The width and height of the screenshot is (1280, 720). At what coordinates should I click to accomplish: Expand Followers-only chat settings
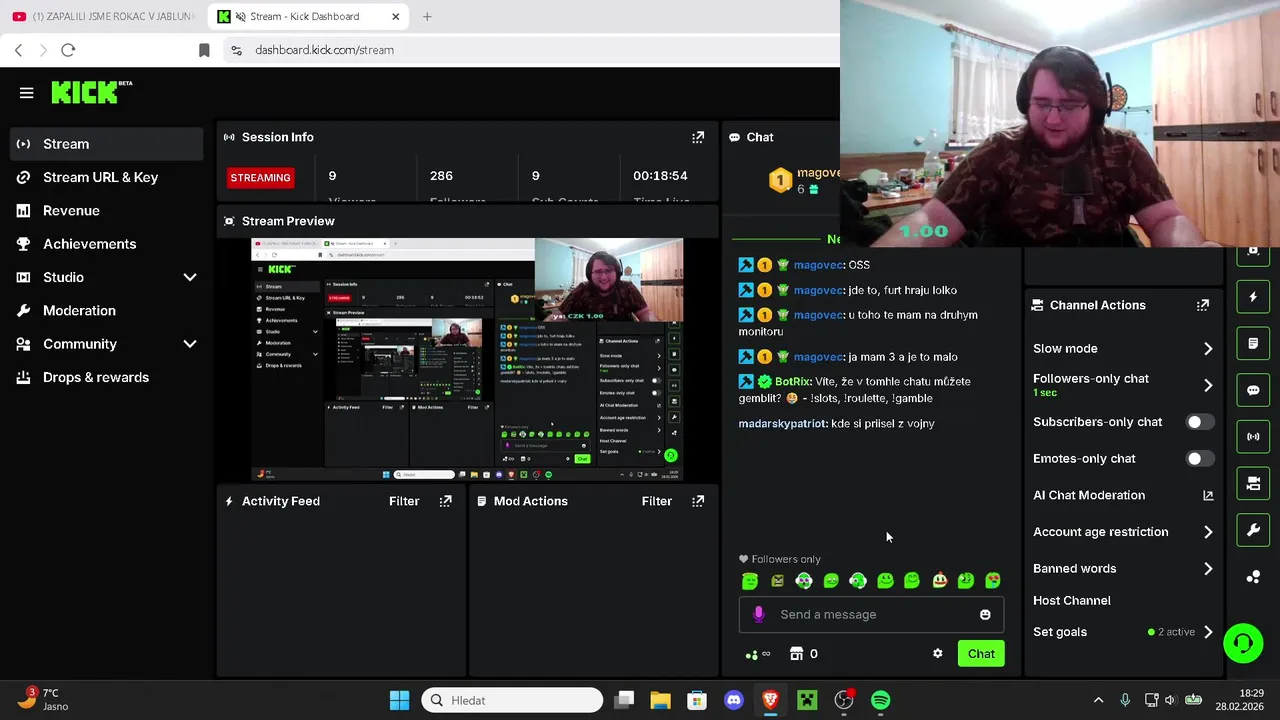1208,385
